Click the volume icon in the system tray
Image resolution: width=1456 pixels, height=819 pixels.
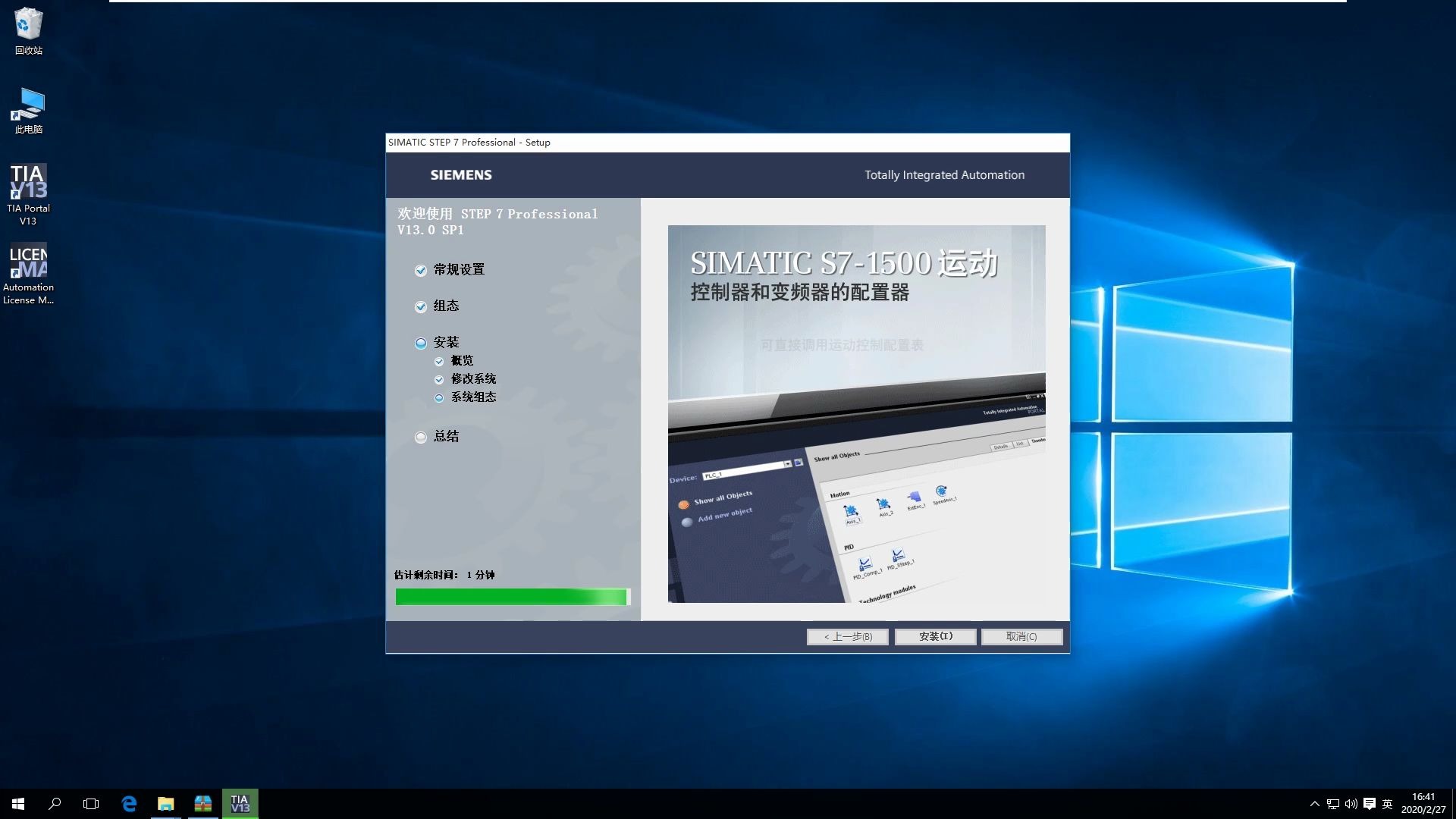pos(1352,804)
